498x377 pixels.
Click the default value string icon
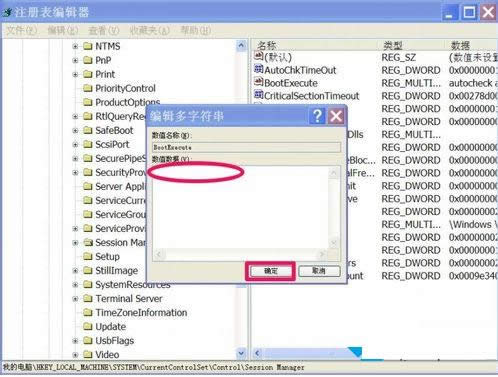point(258,56)
